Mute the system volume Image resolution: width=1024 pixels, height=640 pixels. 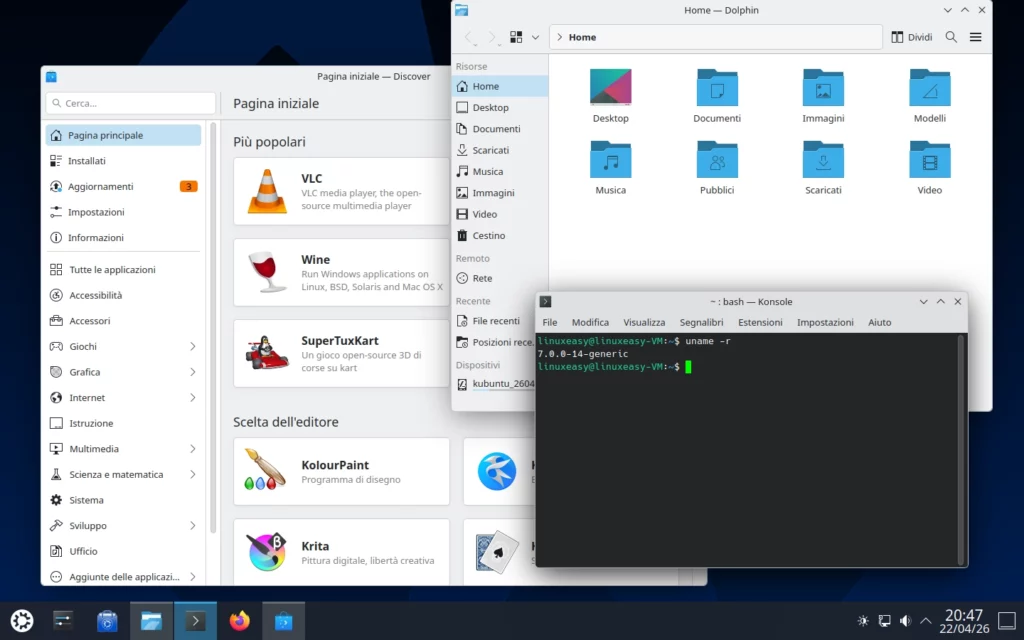(x=906, y=620)
